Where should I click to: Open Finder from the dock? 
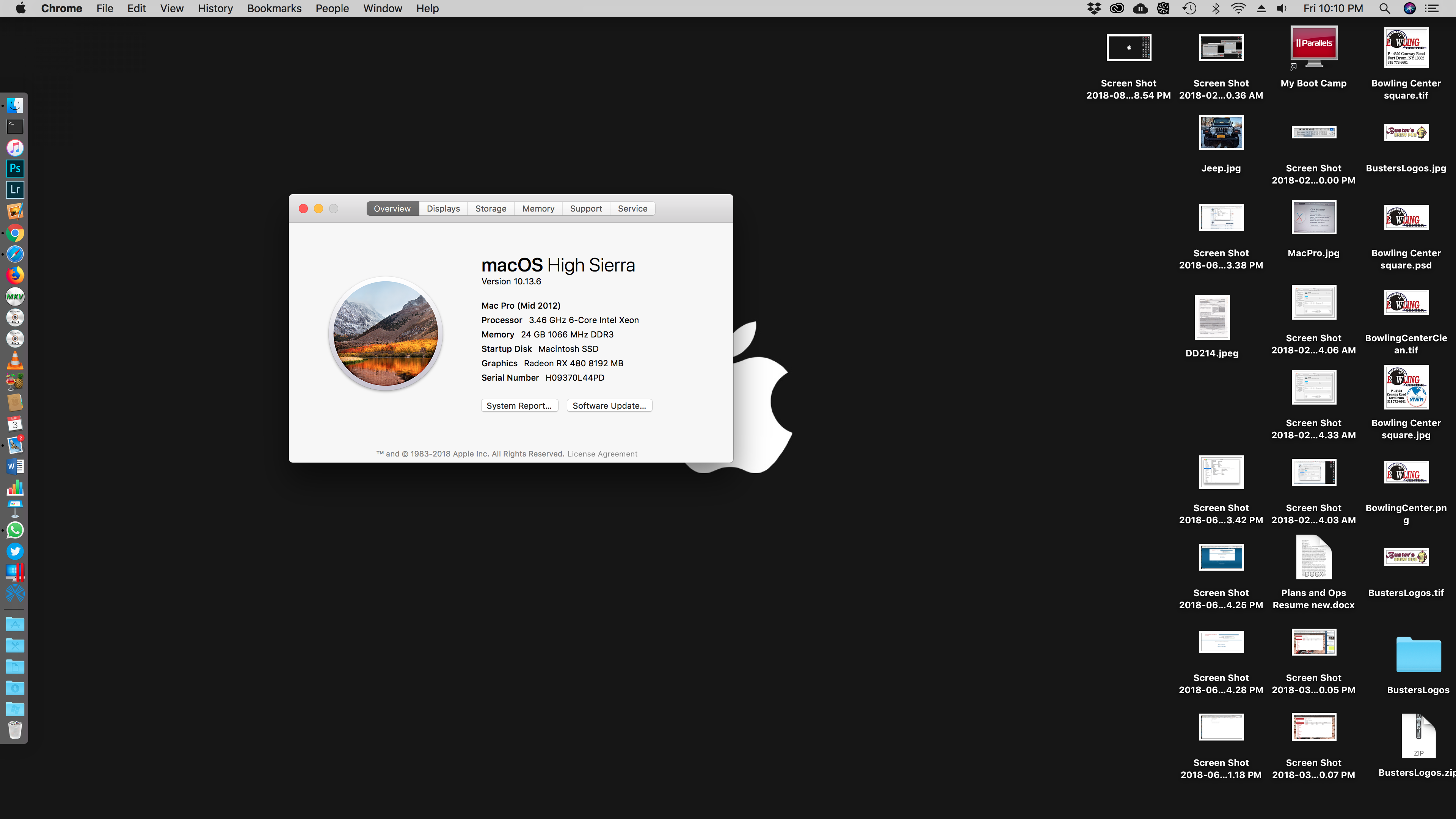15,105
